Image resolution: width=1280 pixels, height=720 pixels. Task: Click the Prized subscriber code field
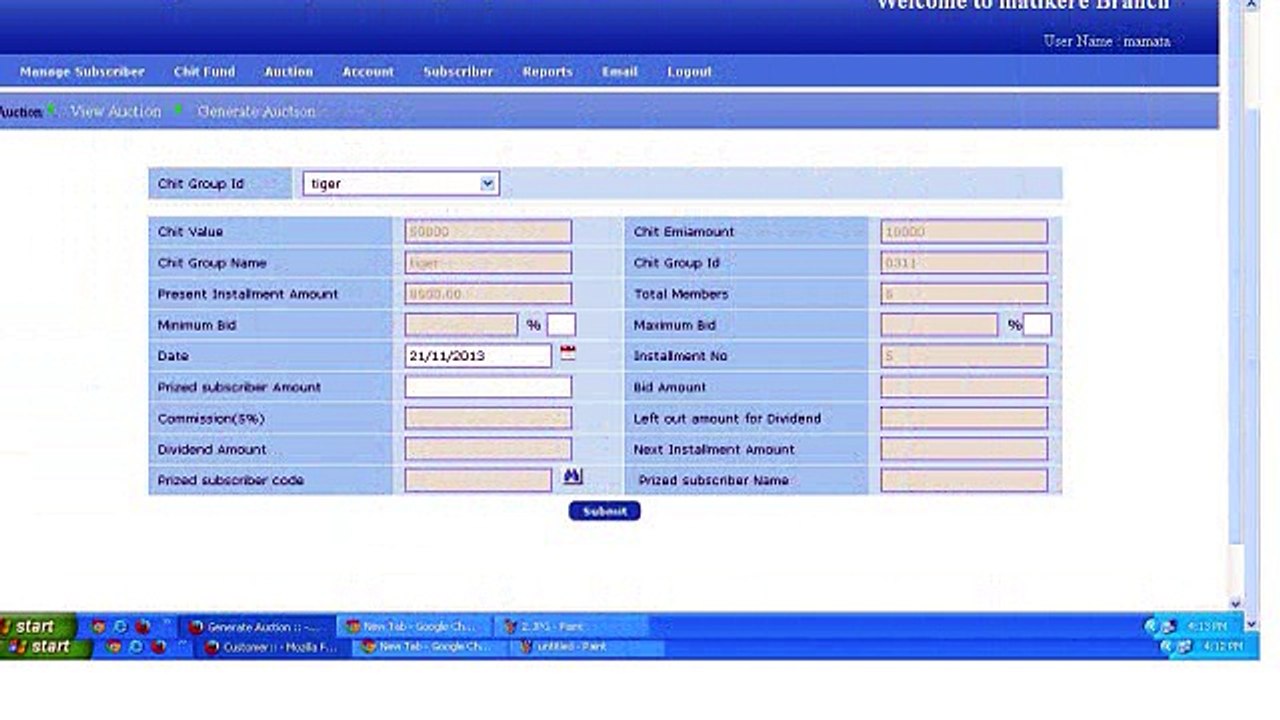[478, 480]
